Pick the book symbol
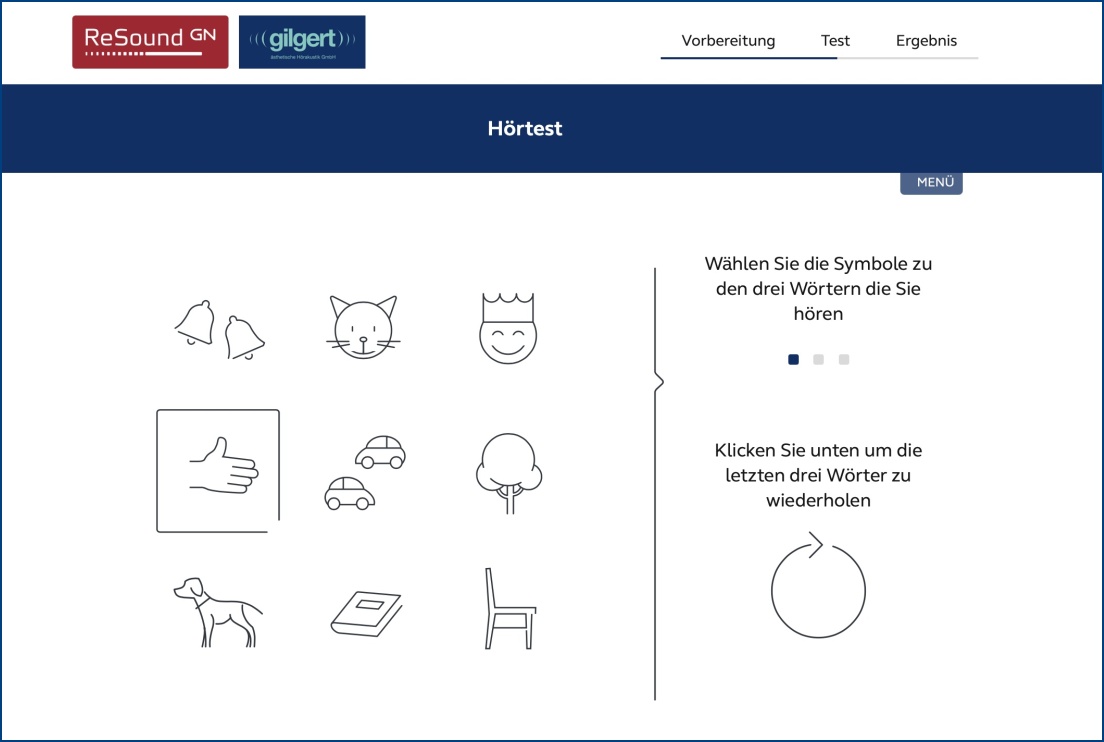 point(365,613)
